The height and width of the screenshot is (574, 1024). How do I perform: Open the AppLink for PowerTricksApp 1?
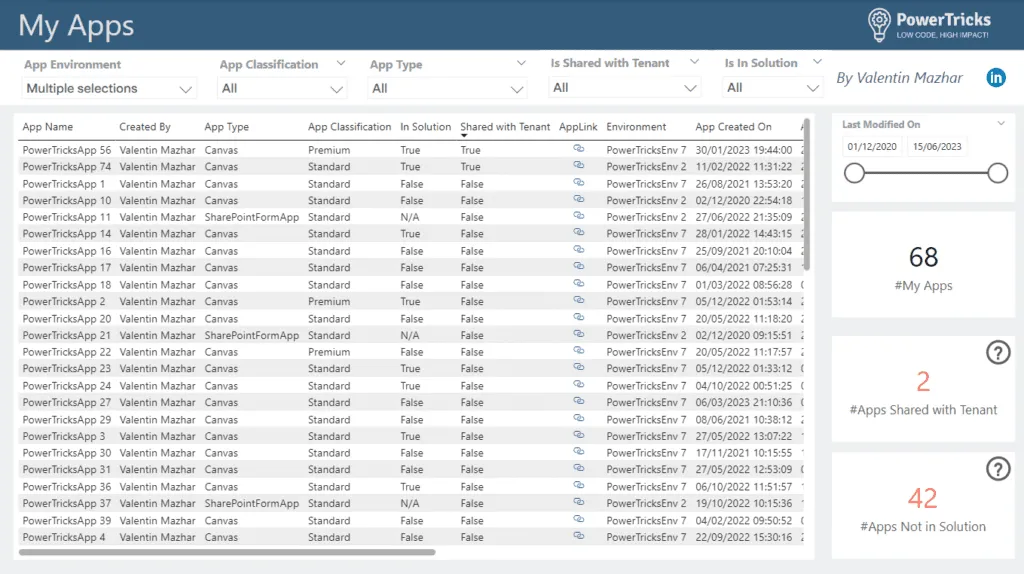tap(579, 183)
